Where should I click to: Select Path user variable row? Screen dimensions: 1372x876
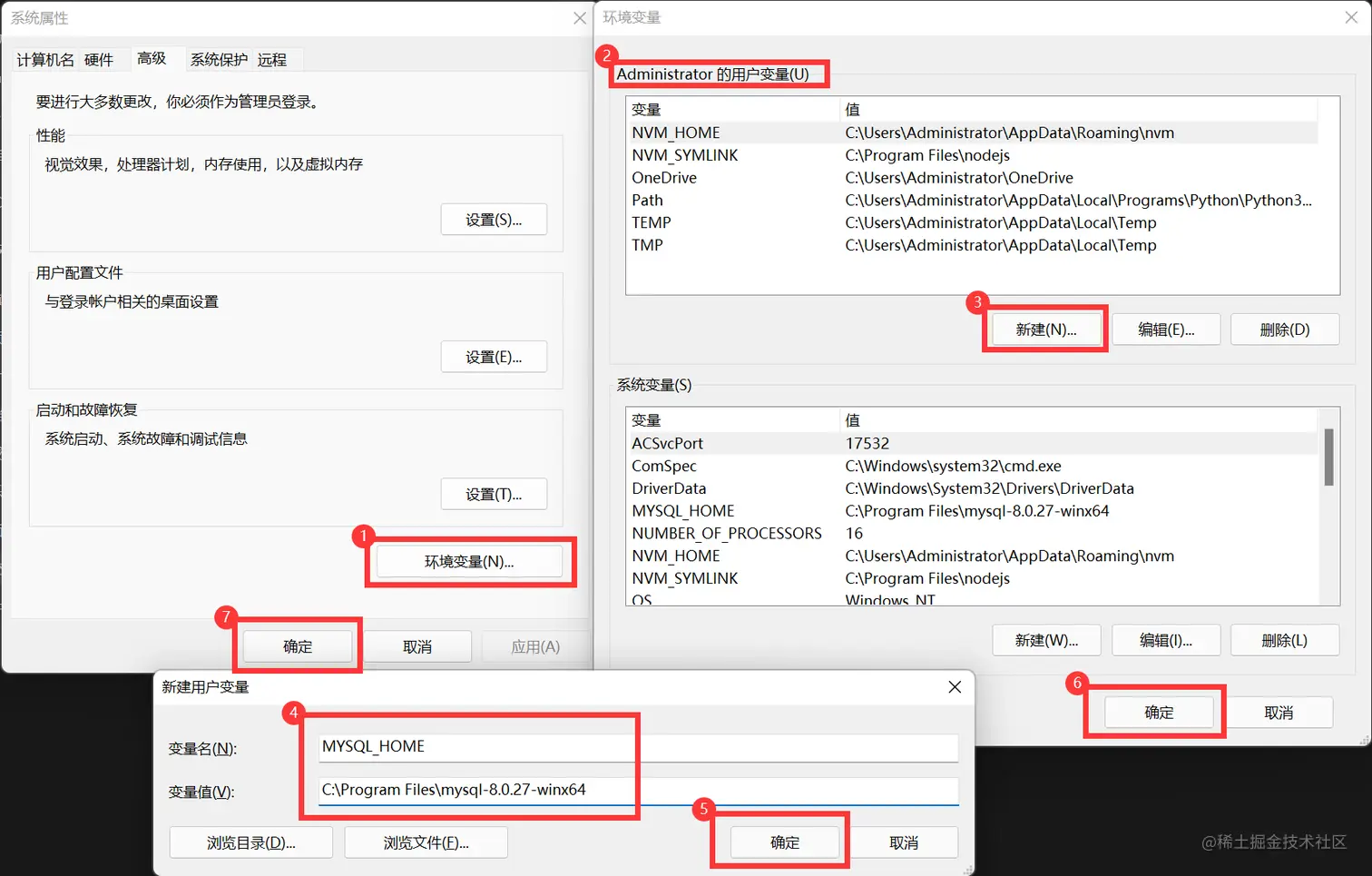[972, 201]
